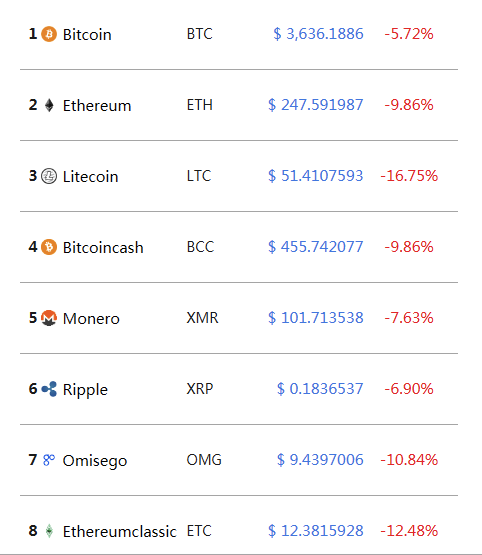
Task: Click the grey Litecoin coin icon
Action: (49, 176)
